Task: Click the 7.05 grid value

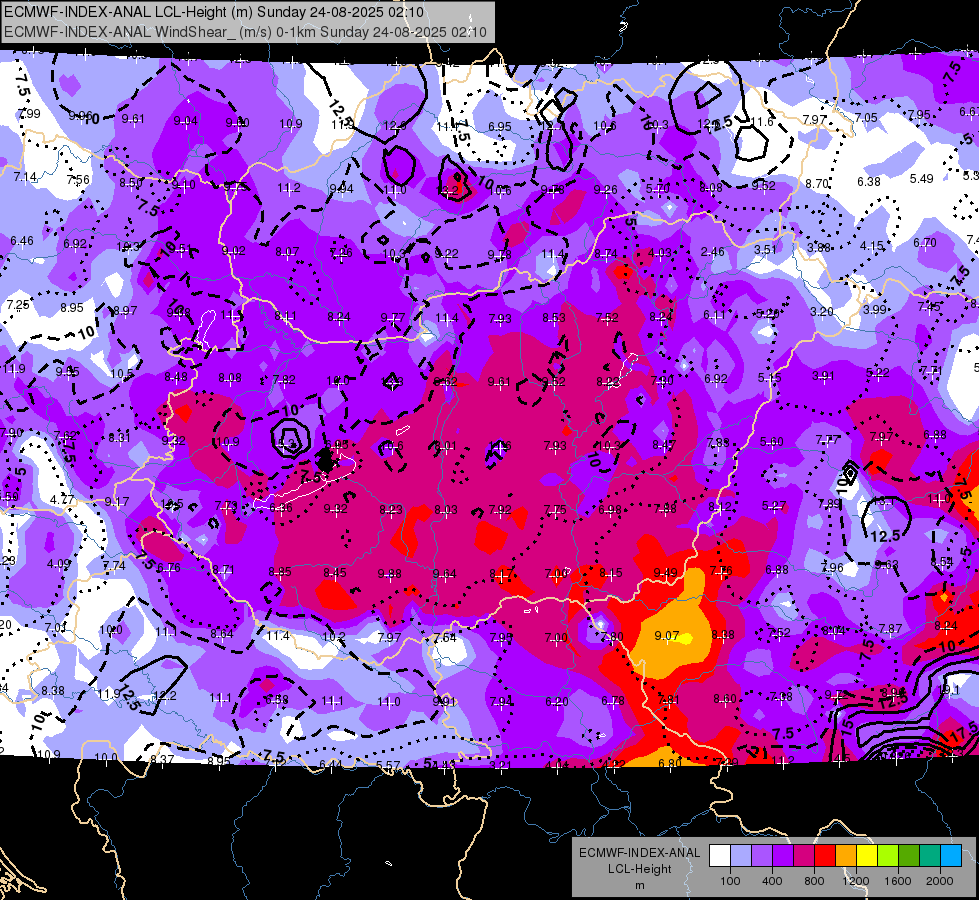Action: pos(865,118)
